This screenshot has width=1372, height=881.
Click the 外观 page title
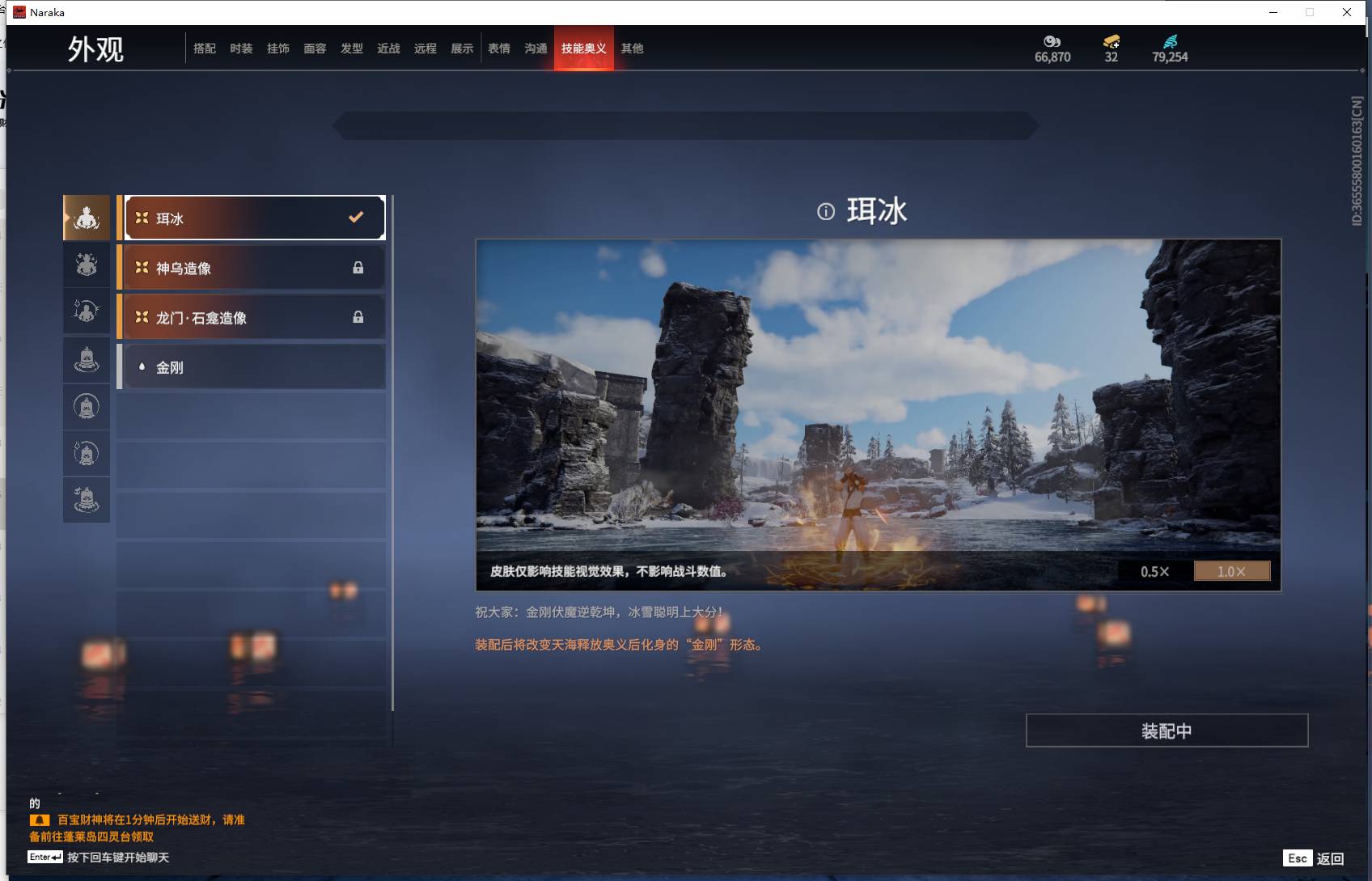coord(95,49)
